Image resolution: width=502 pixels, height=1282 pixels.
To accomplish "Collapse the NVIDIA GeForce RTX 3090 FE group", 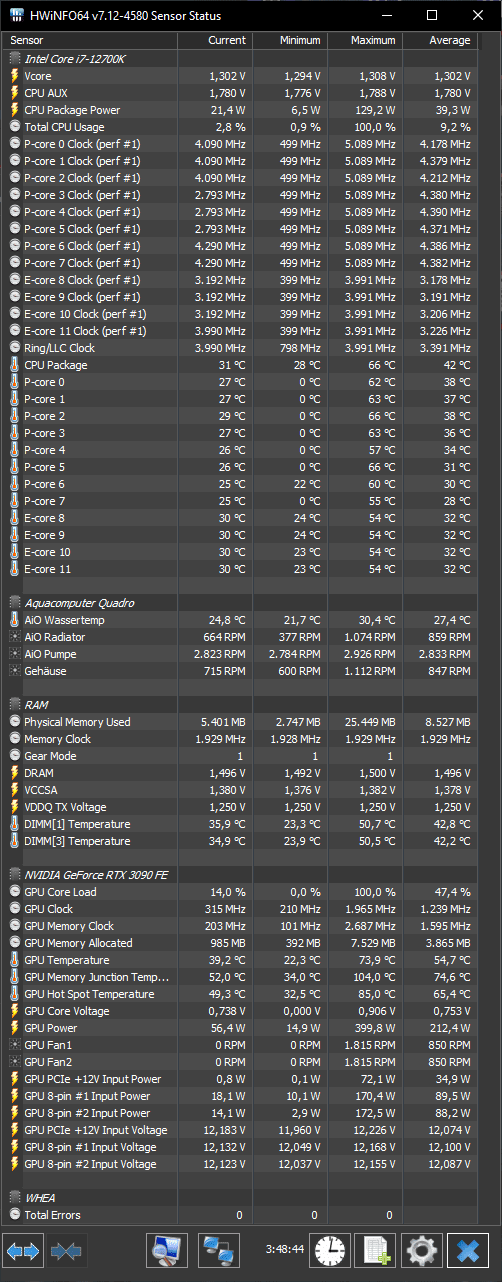I will pos(14,875).
